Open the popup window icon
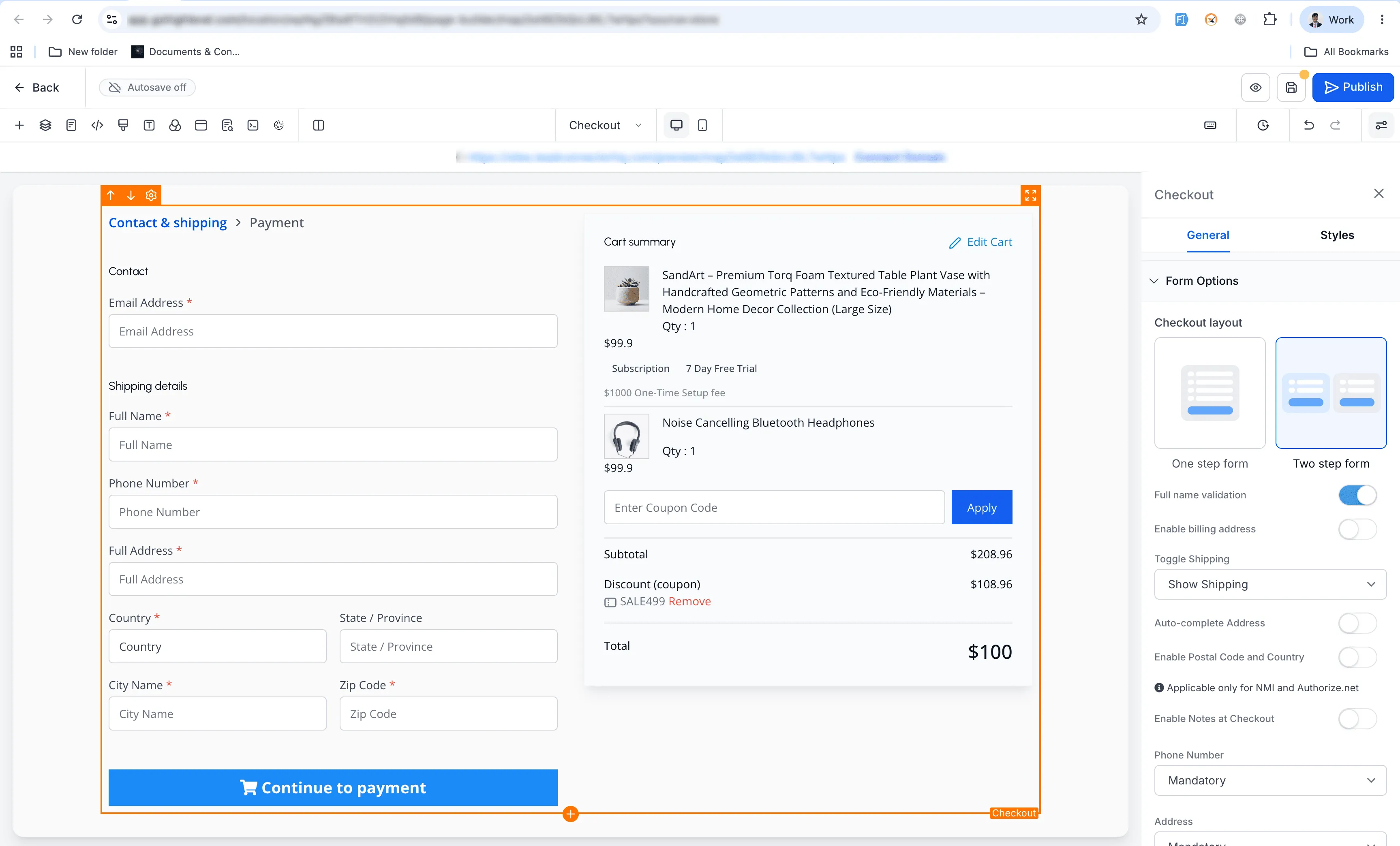The image size is (1400, 846). point(201,125)
